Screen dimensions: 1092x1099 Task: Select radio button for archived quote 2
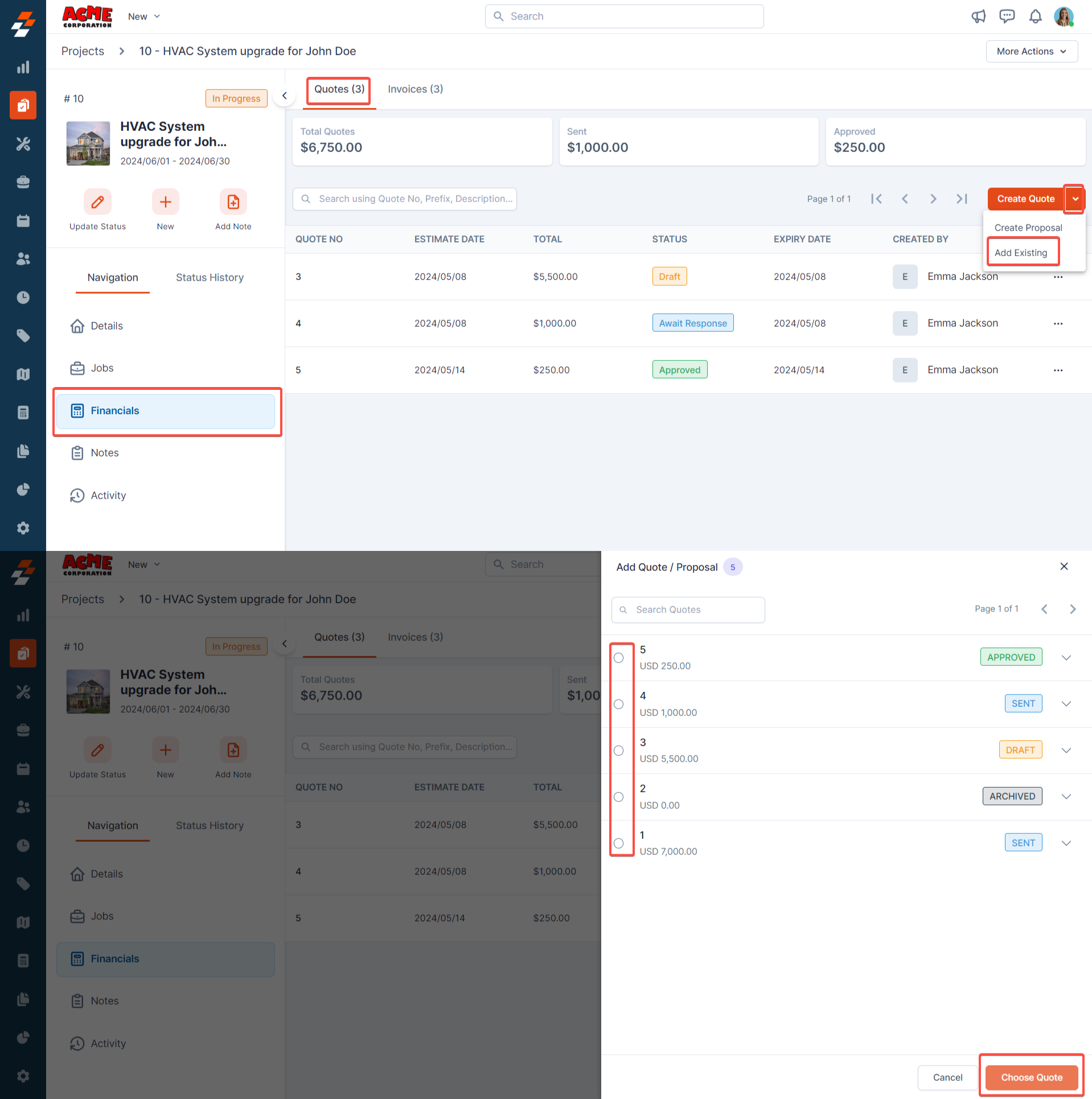619,797
